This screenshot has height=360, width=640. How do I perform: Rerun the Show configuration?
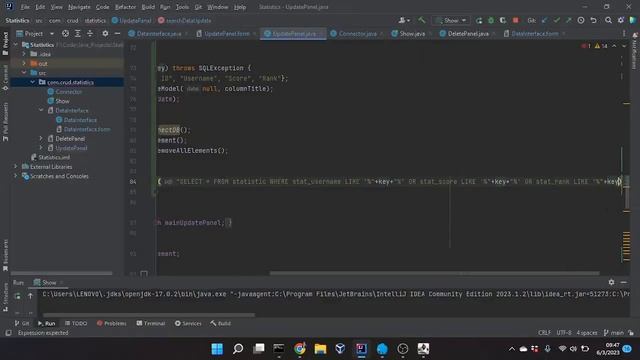click(x=479, y=20)
